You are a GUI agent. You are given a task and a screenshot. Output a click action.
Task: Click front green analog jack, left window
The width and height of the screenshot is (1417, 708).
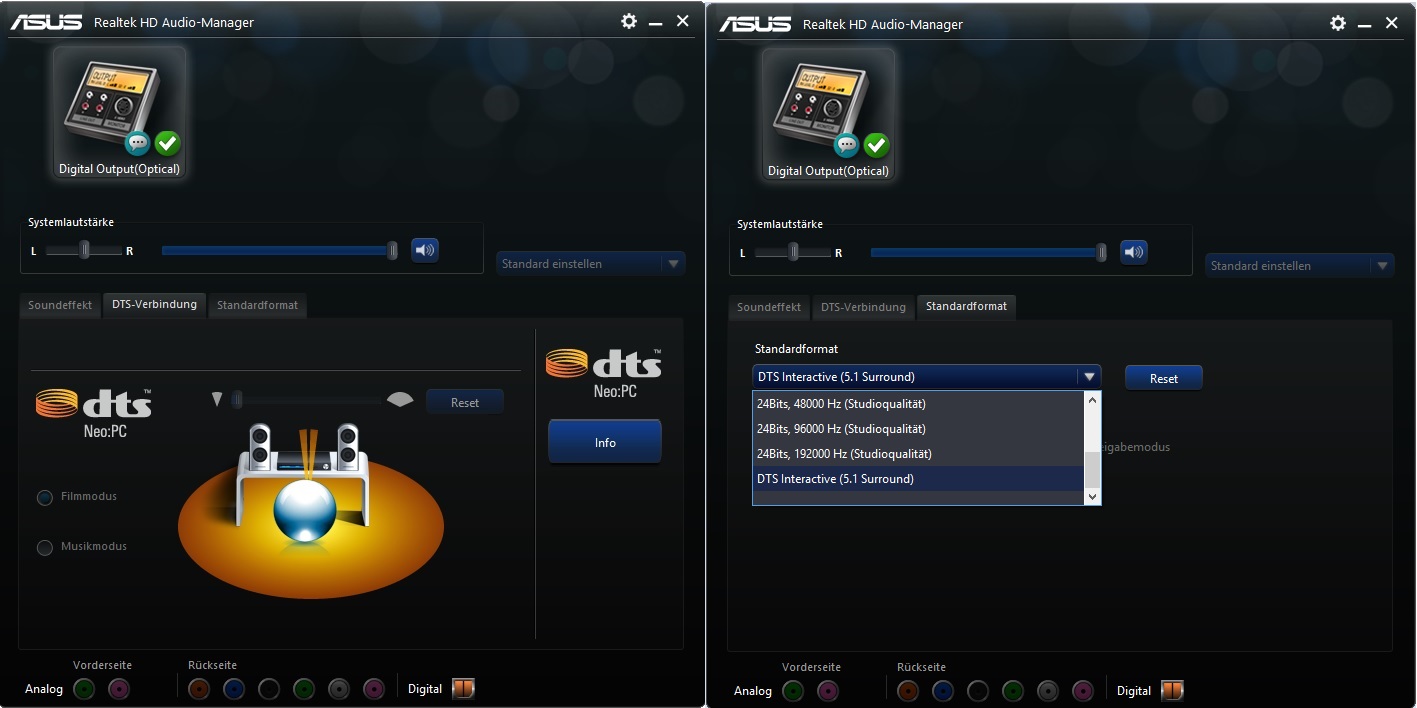pyautogui.click(x=85, y=688)
